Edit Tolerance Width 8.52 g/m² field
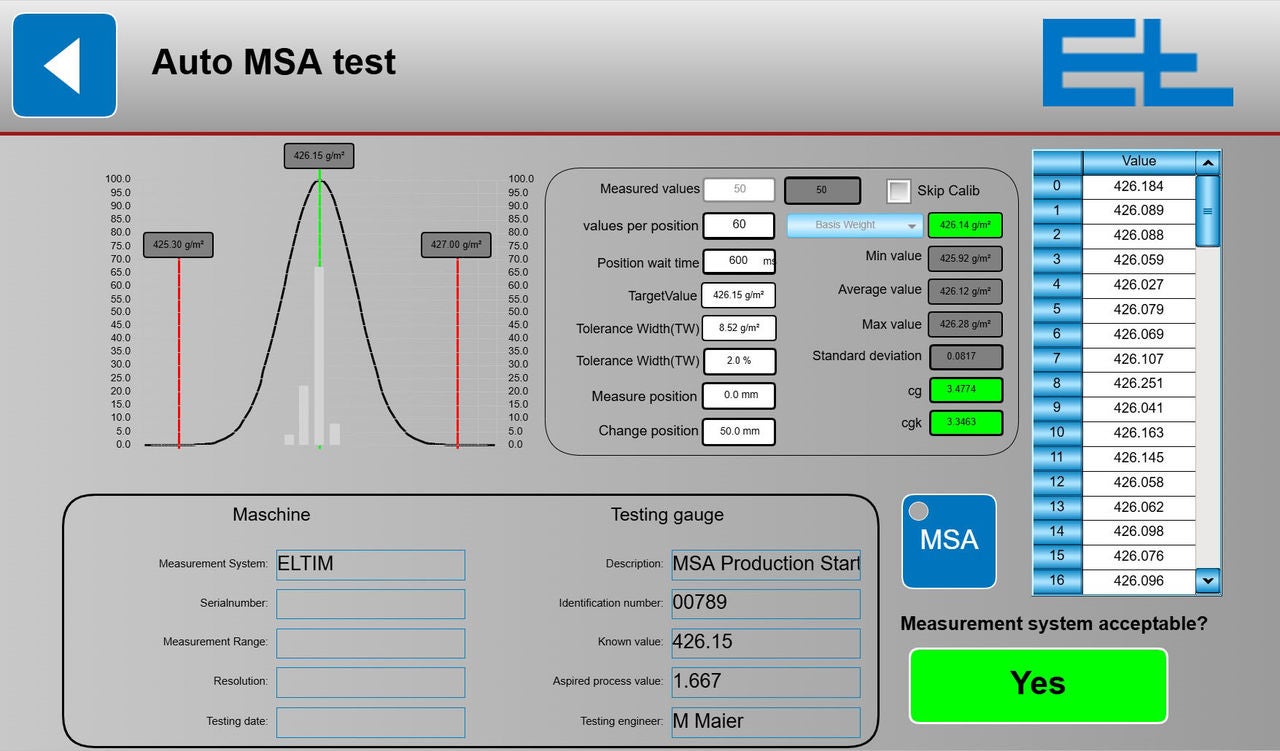This screenshot has height=751, width=1280. click(739, 328)
